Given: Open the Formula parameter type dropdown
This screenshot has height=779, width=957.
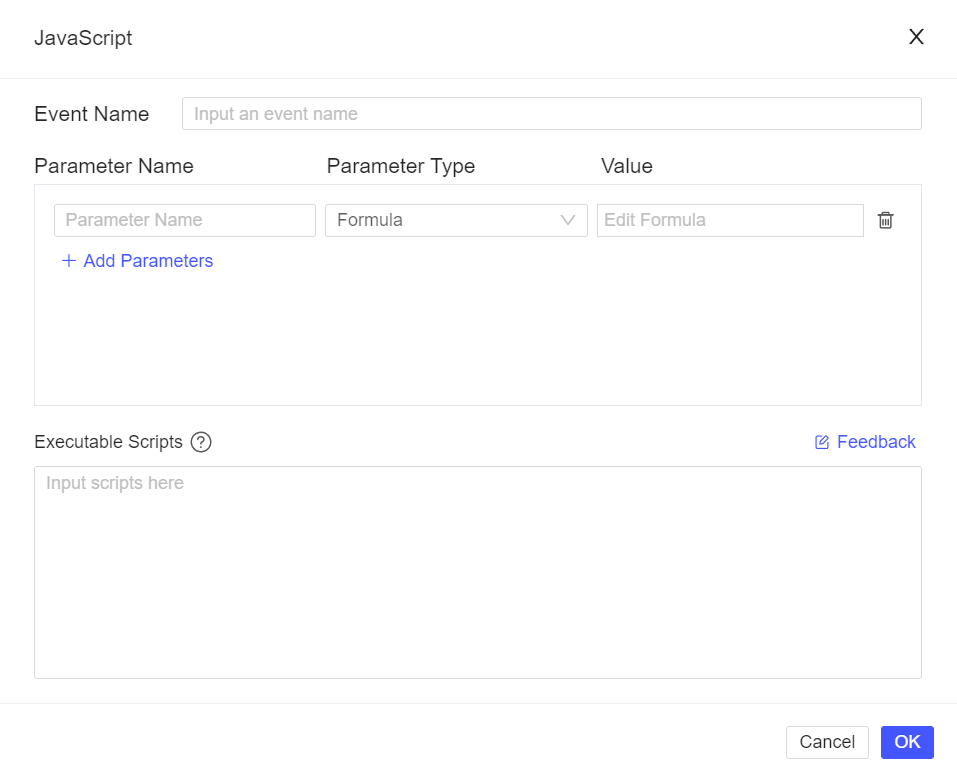Looking at the screenshot, I should 456,220.
